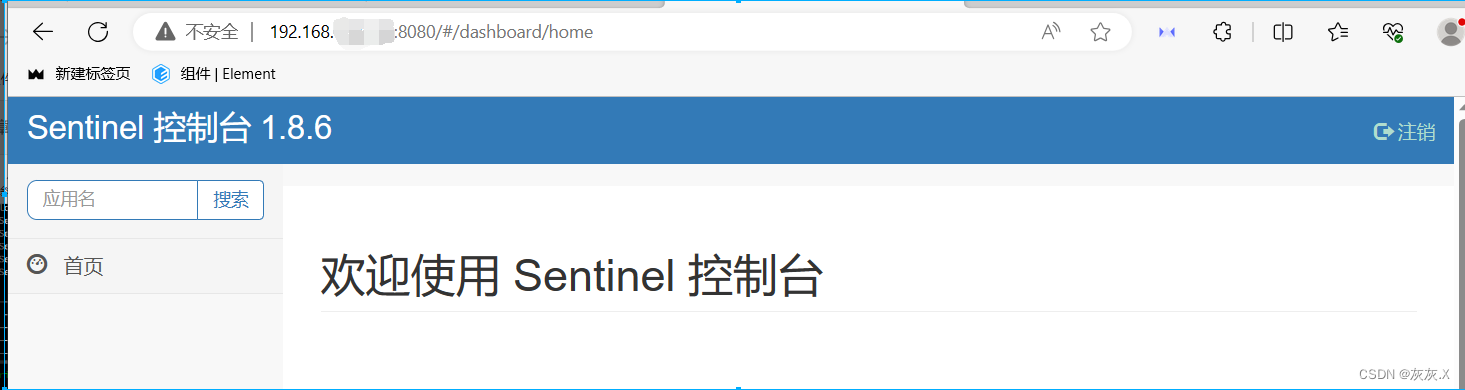Start the search with the 搜索 button
Viewport: 1465px width, 390px height.
tap(231, 199)
